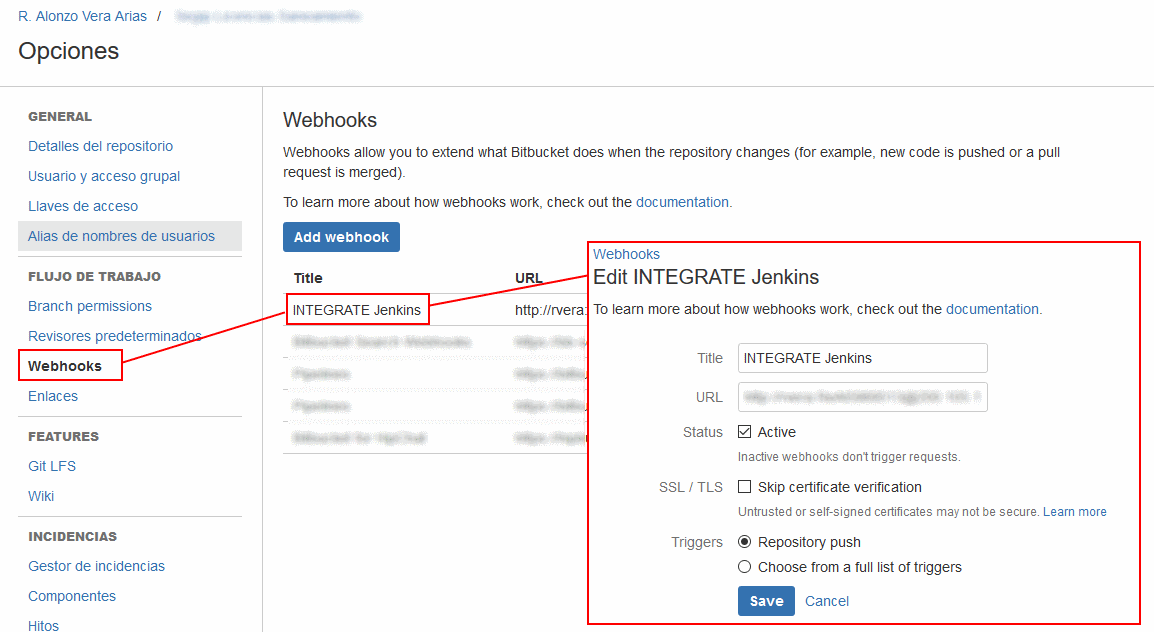Select Repository push trigger option
Screen dimensions: 1154x632
(745, 542)
